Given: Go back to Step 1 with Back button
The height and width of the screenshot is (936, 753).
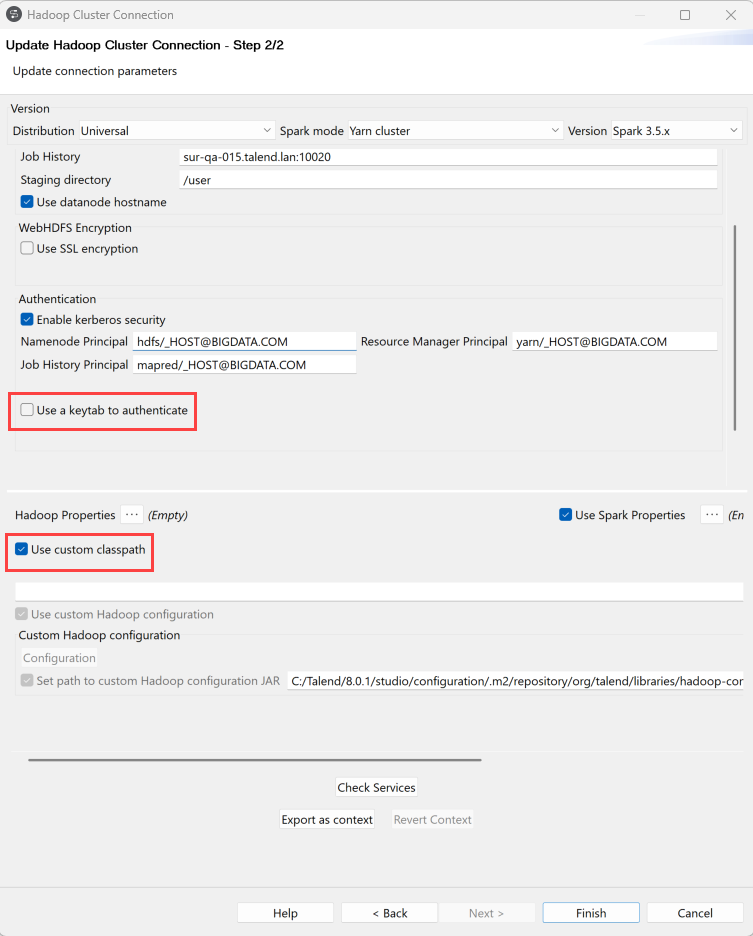Looking at the screenshot, I should pyautogui.click(x=389, y=912).
